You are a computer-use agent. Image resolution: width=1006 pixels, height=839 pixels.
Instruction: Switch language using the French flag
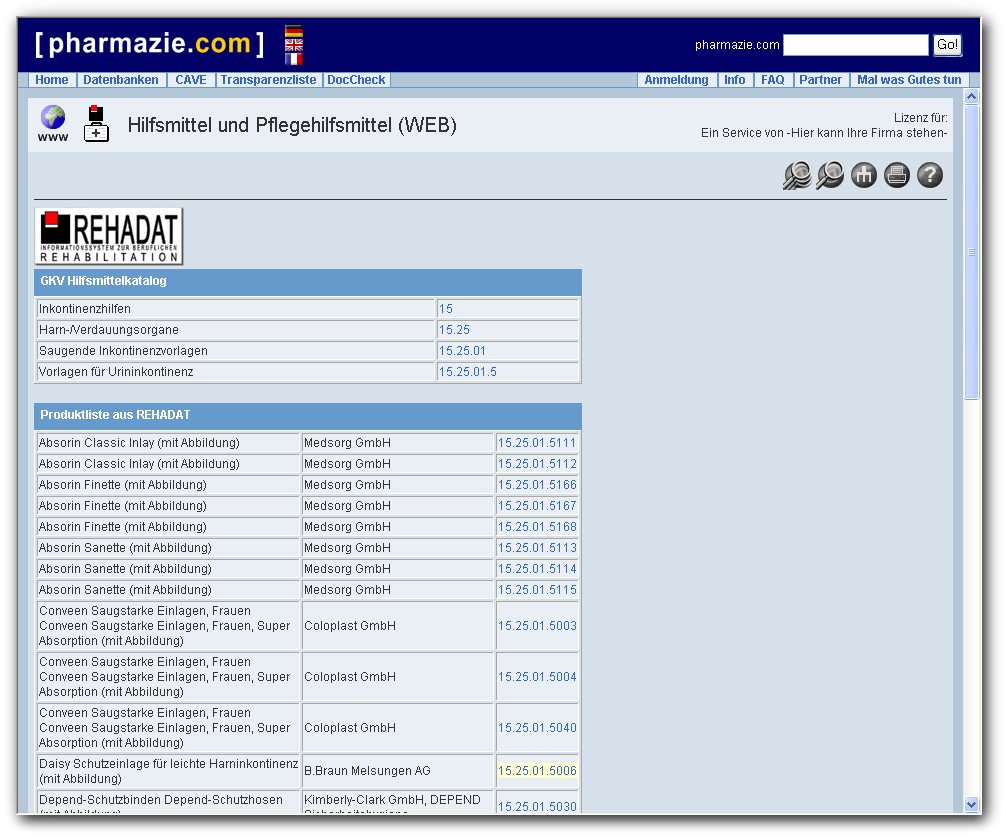click(292, 57)
